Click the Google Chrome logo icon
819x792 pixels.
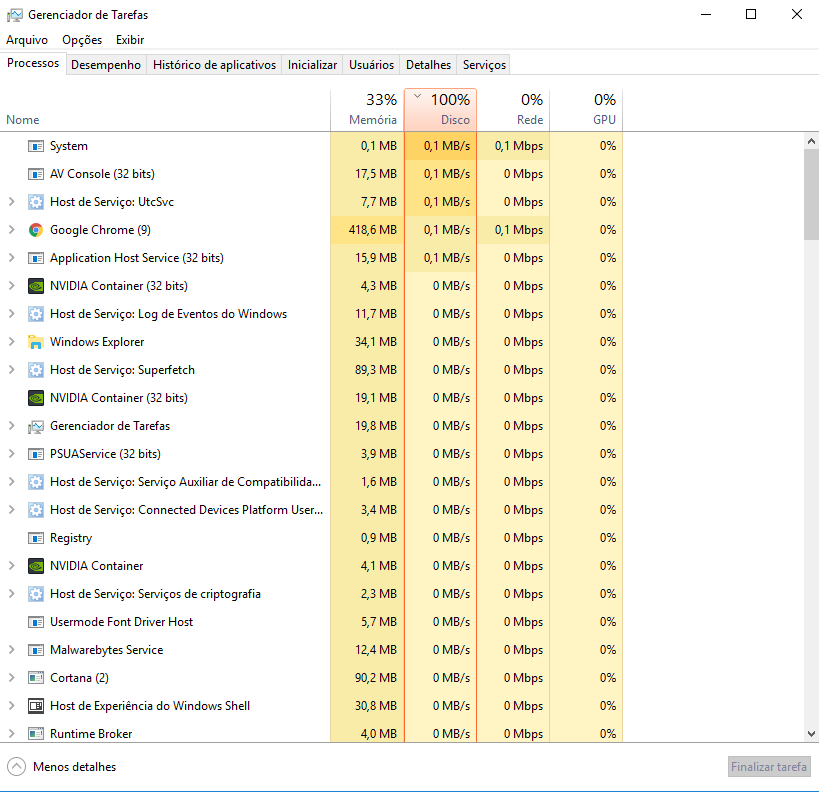[36, 230]
